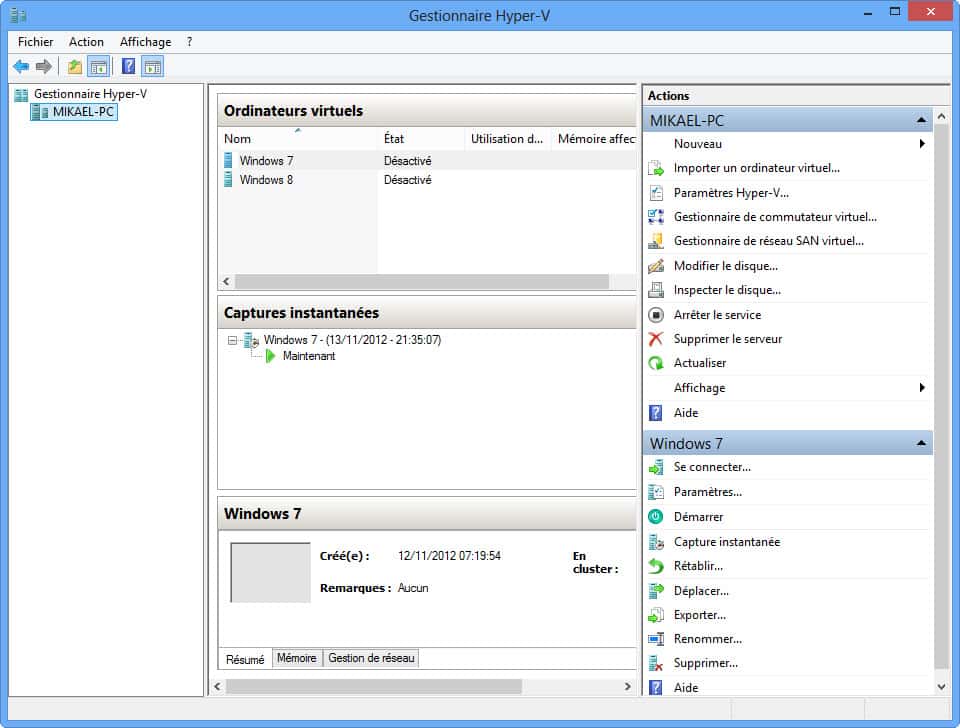Click the Capture instantanée icon

point(656,542)
